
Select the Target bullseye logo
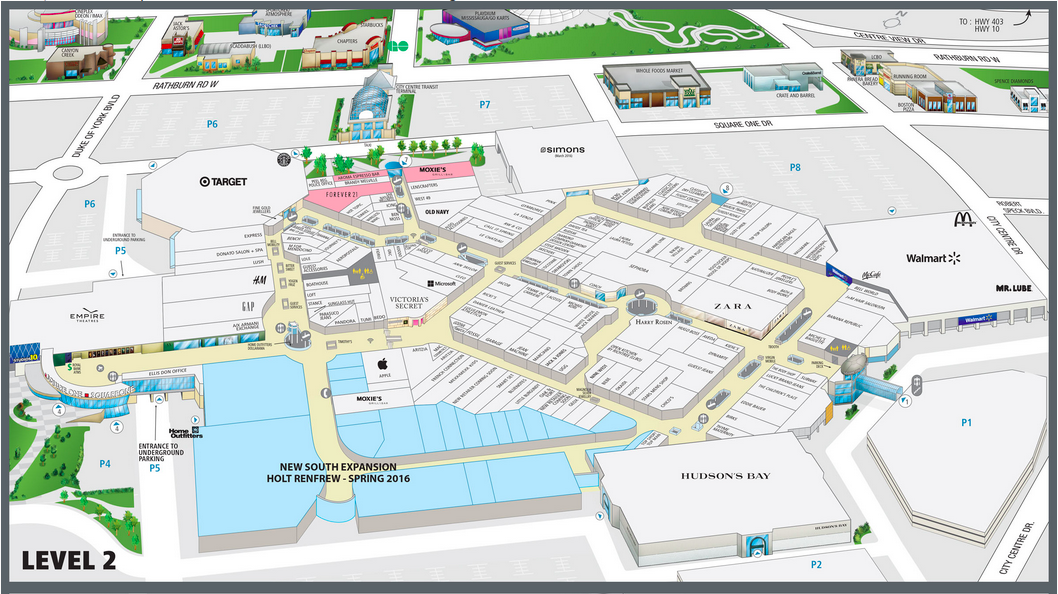pyautogui.click(x=204, y=182)
